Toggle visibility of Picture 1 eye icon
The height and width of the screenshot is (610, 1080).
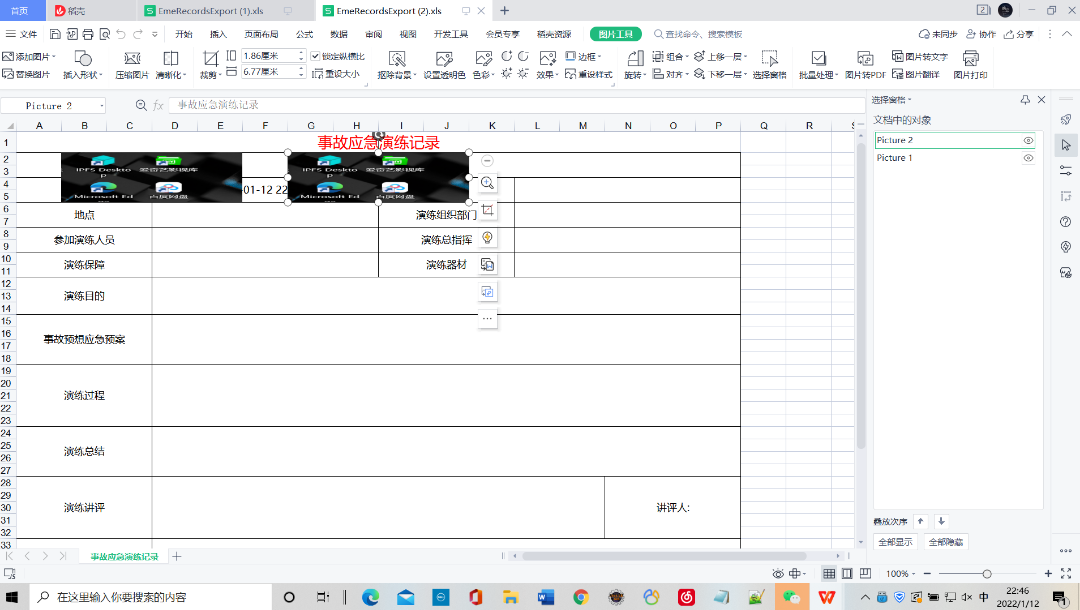point(1028,158)
